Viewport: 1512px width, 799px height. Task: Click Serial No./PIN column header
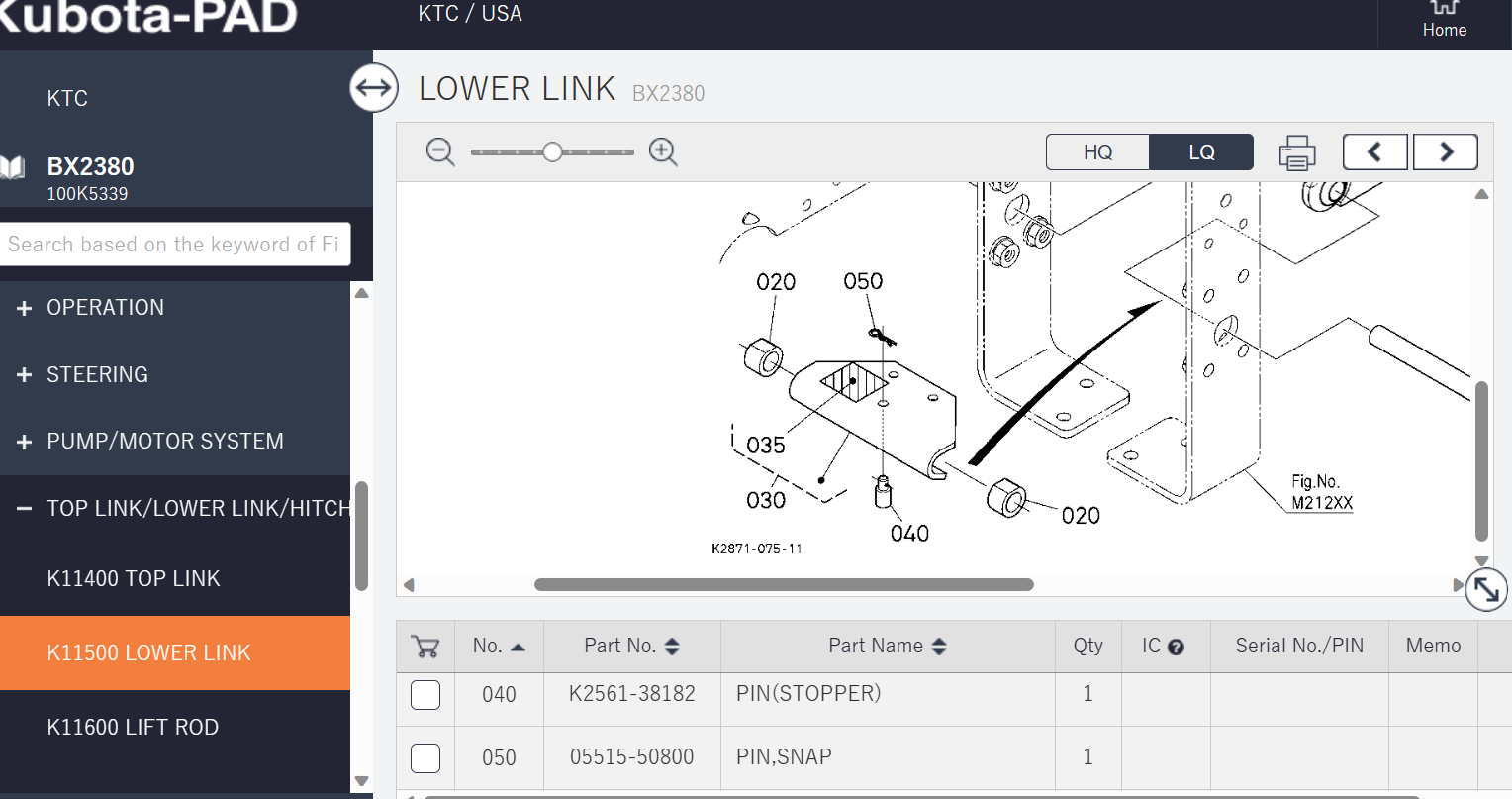[x=1299, y=646]
